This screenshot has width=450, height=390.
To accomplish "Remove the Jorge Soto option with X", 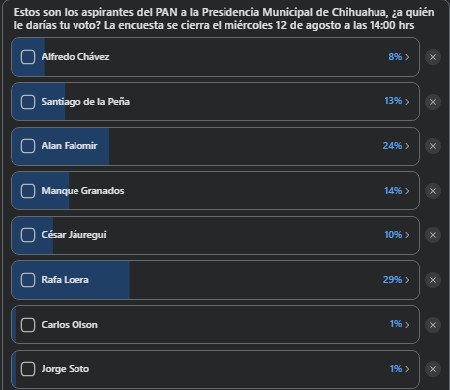I will (x=433, y=369).
